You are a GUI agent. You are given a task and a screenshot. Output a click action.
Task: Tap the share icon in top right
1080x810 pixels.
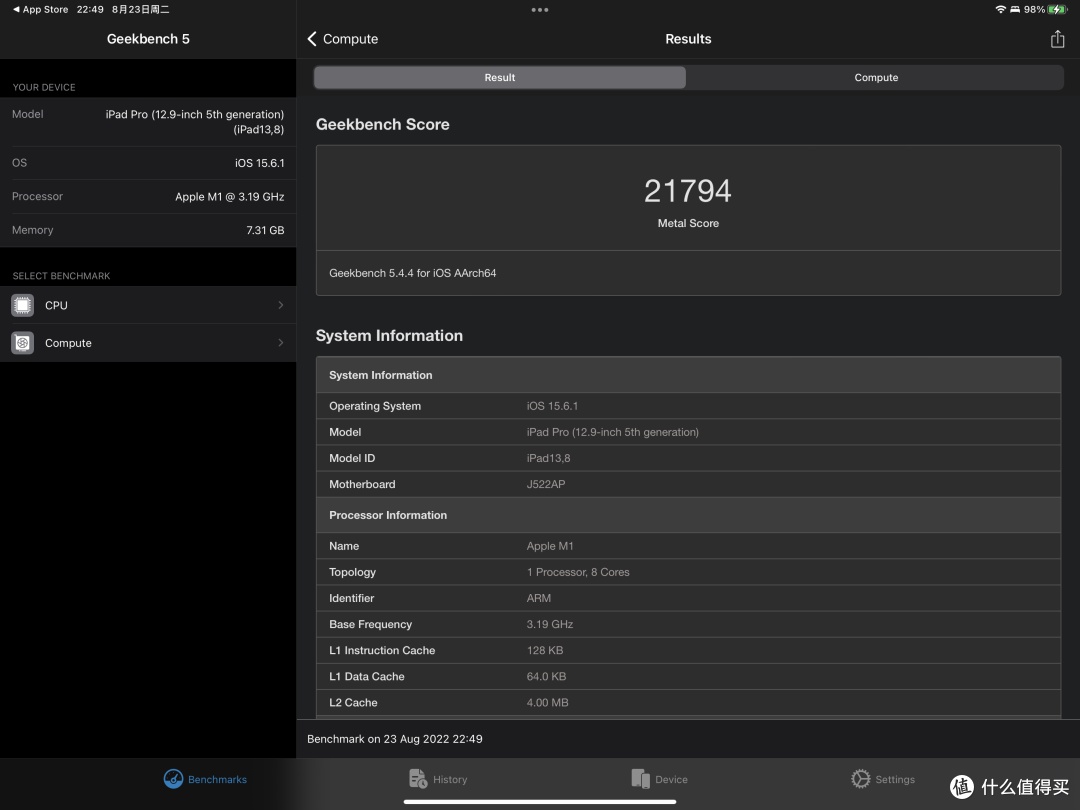coord(1057,39)
